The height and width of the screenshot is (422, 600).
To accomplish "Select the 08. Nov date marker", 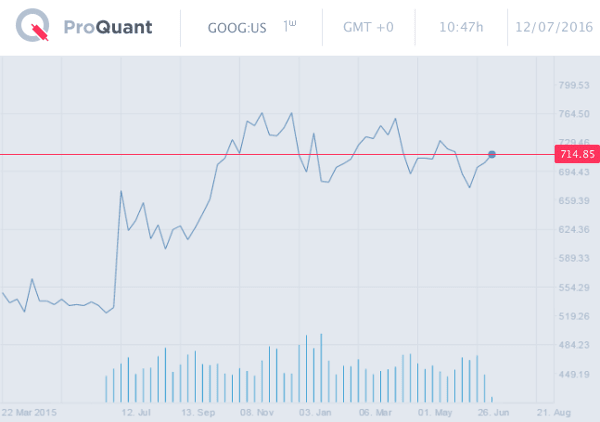I will [x=258, y=411].
